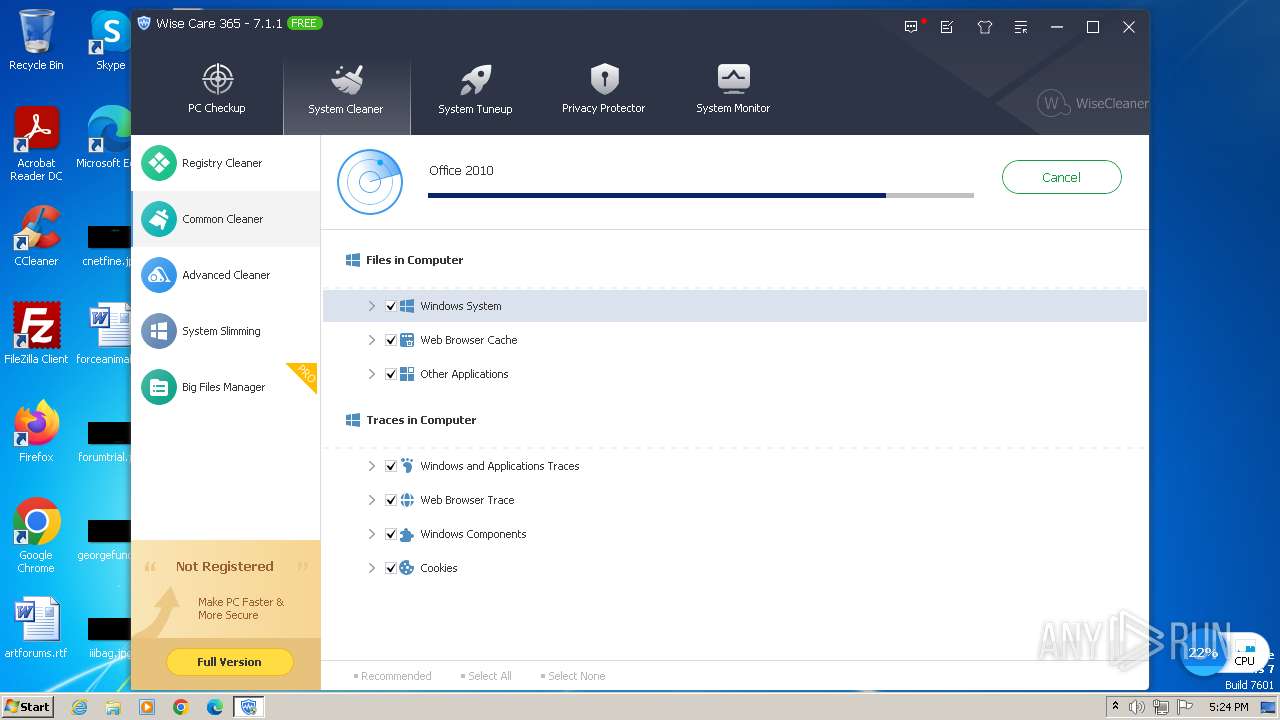Click the puzzle icon beside Windows Components

pos(407,534)
